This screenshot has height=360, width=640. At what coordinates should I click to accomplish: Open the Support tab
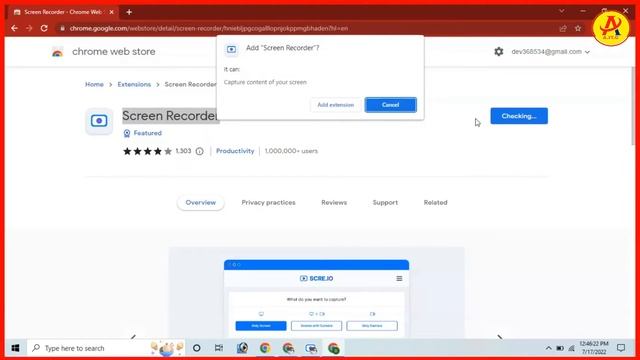[385, 202]
